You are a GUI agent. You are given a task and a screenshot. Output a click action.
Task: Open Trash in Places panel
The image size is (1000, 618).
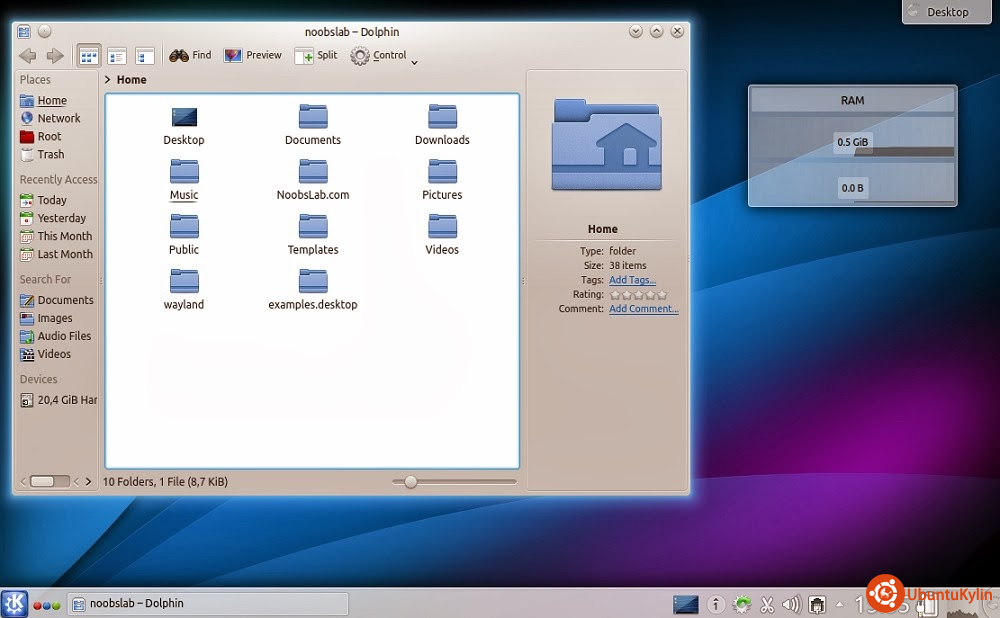click(x=50, y=155)
